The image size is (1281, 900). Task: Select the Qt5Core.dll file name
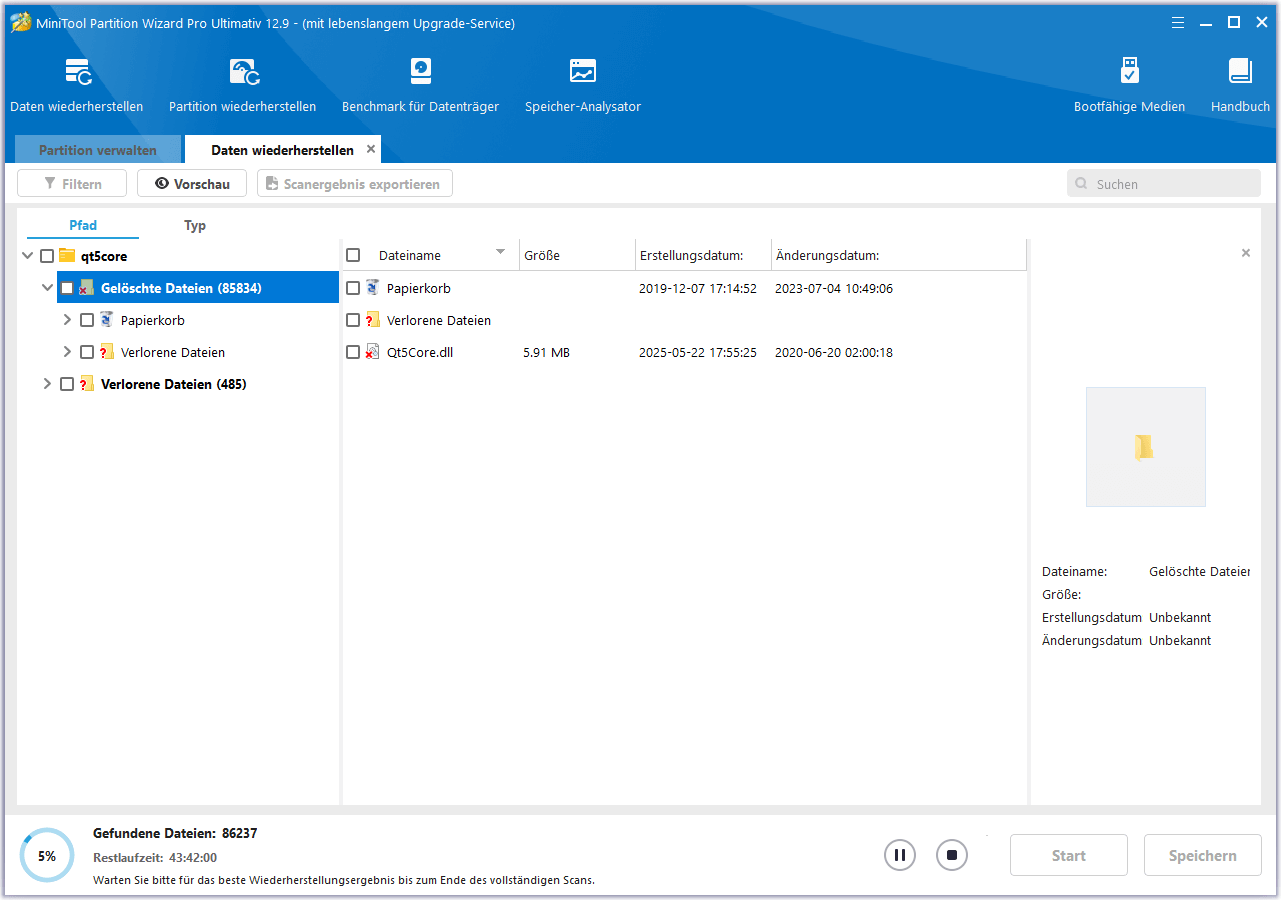[x=420, y=352]
